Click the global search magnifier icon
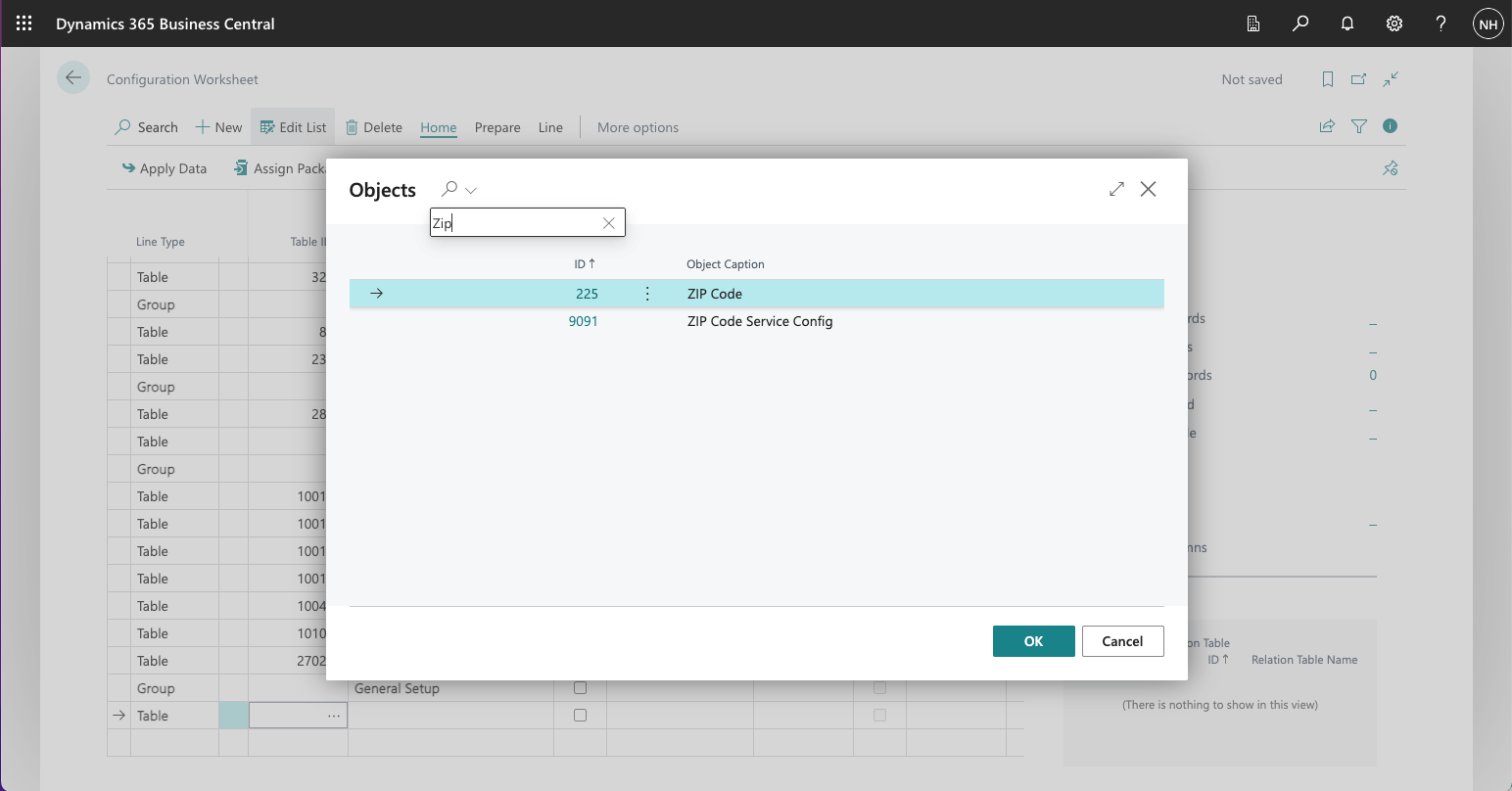1512x791 pixels. point(1300,23)
